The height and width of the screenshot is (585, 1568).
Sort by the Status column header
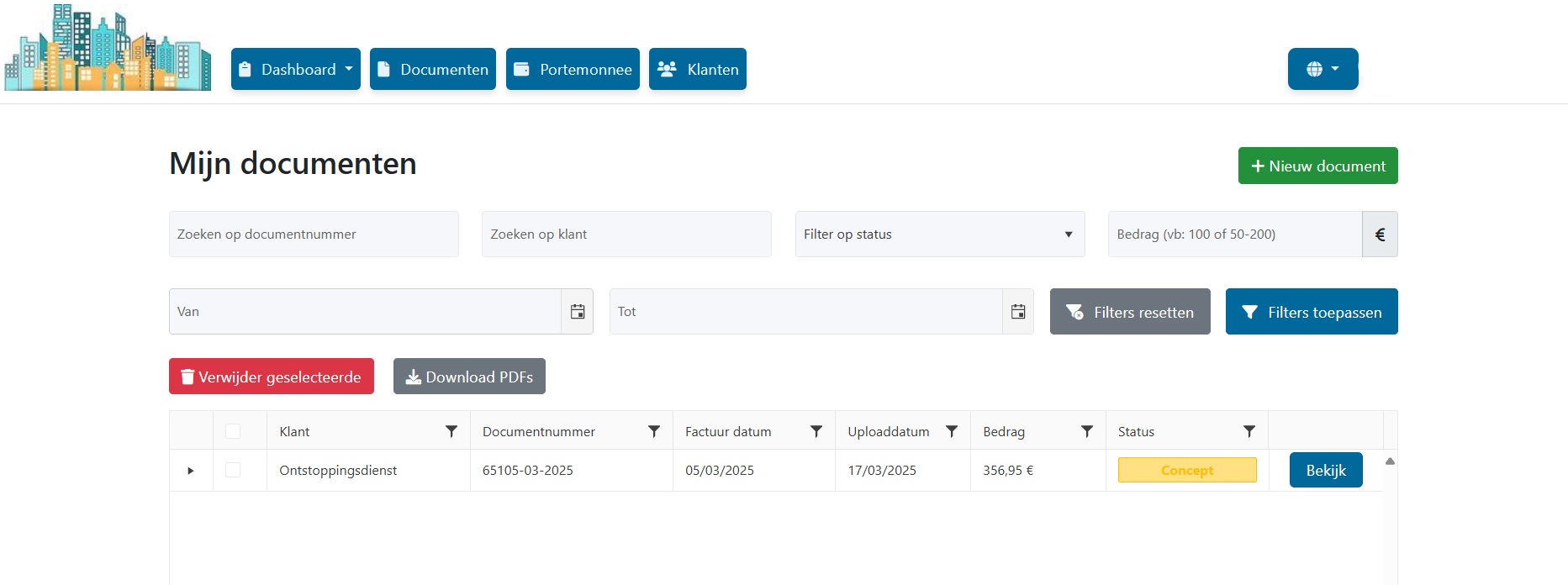click(x=1136, y=431)
